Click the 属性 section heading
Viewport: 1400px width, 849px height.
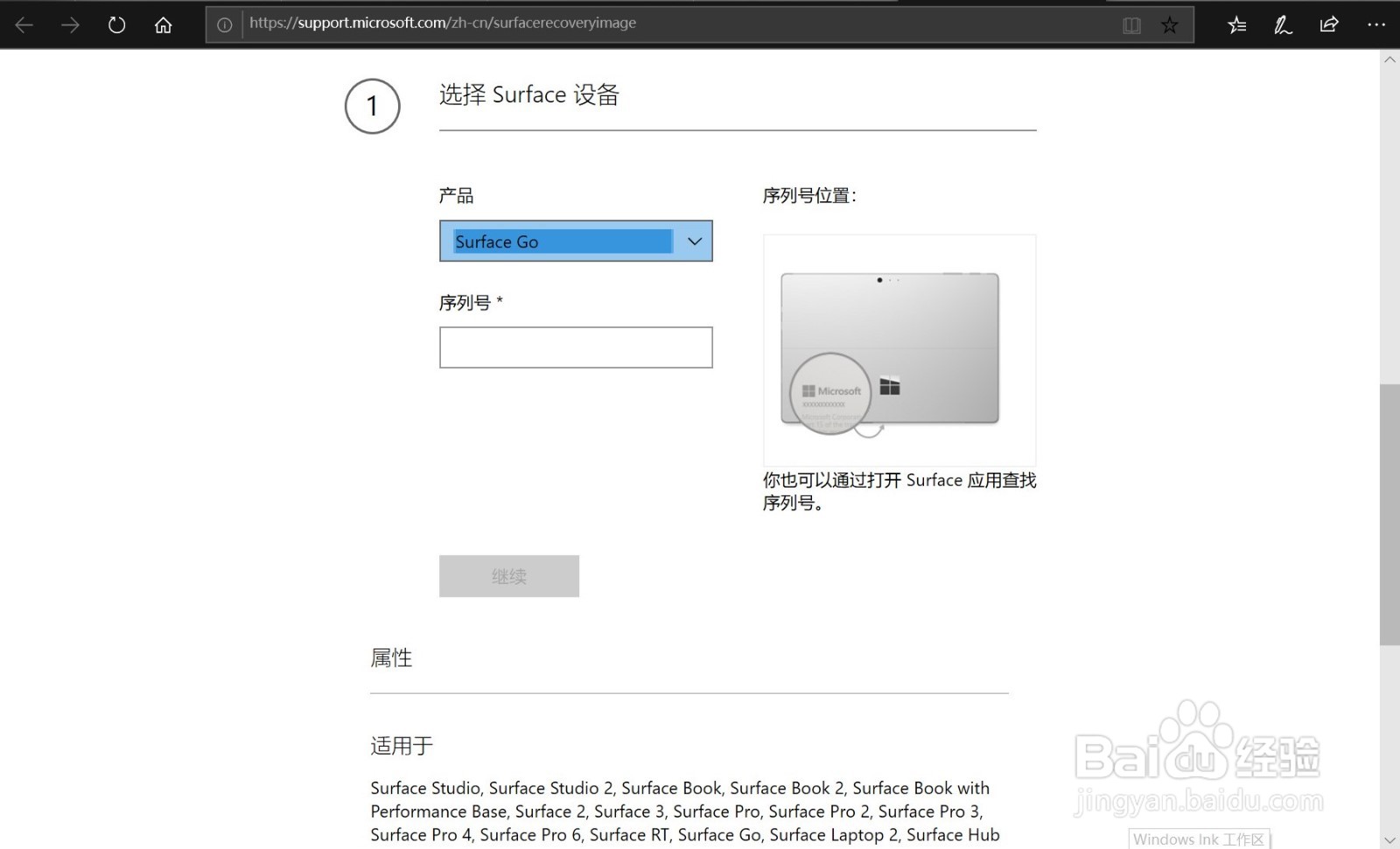pos(391,657)
